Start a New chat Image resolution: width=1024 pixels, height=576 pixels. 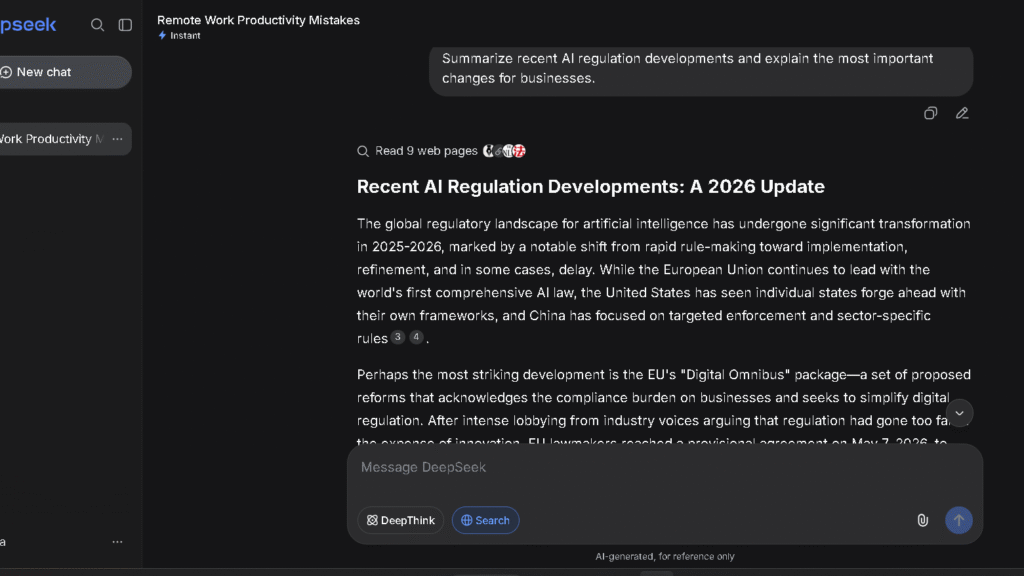pos(65,72)
